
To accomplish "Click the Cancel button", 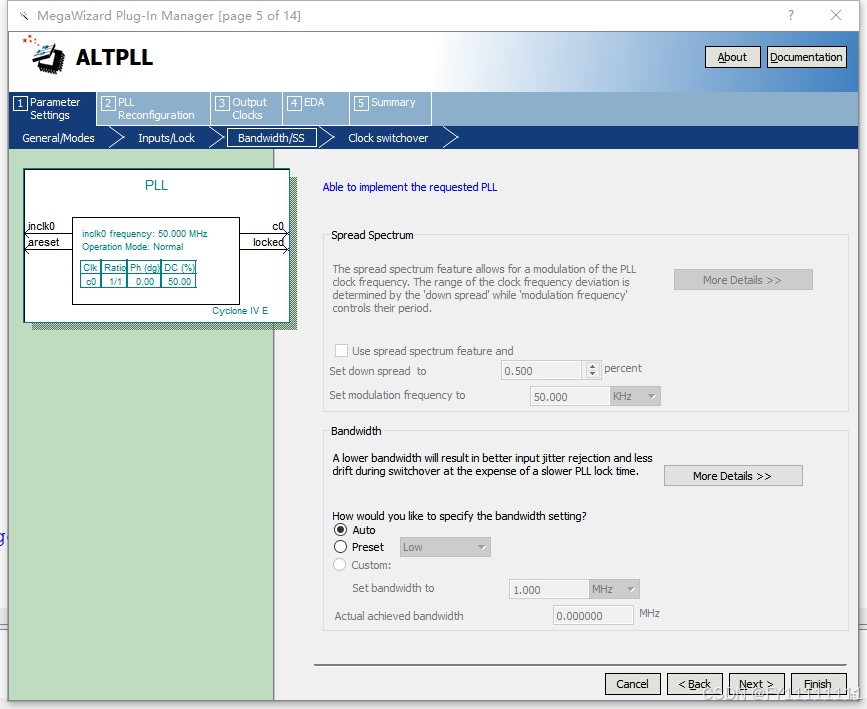I will point(633,684).
